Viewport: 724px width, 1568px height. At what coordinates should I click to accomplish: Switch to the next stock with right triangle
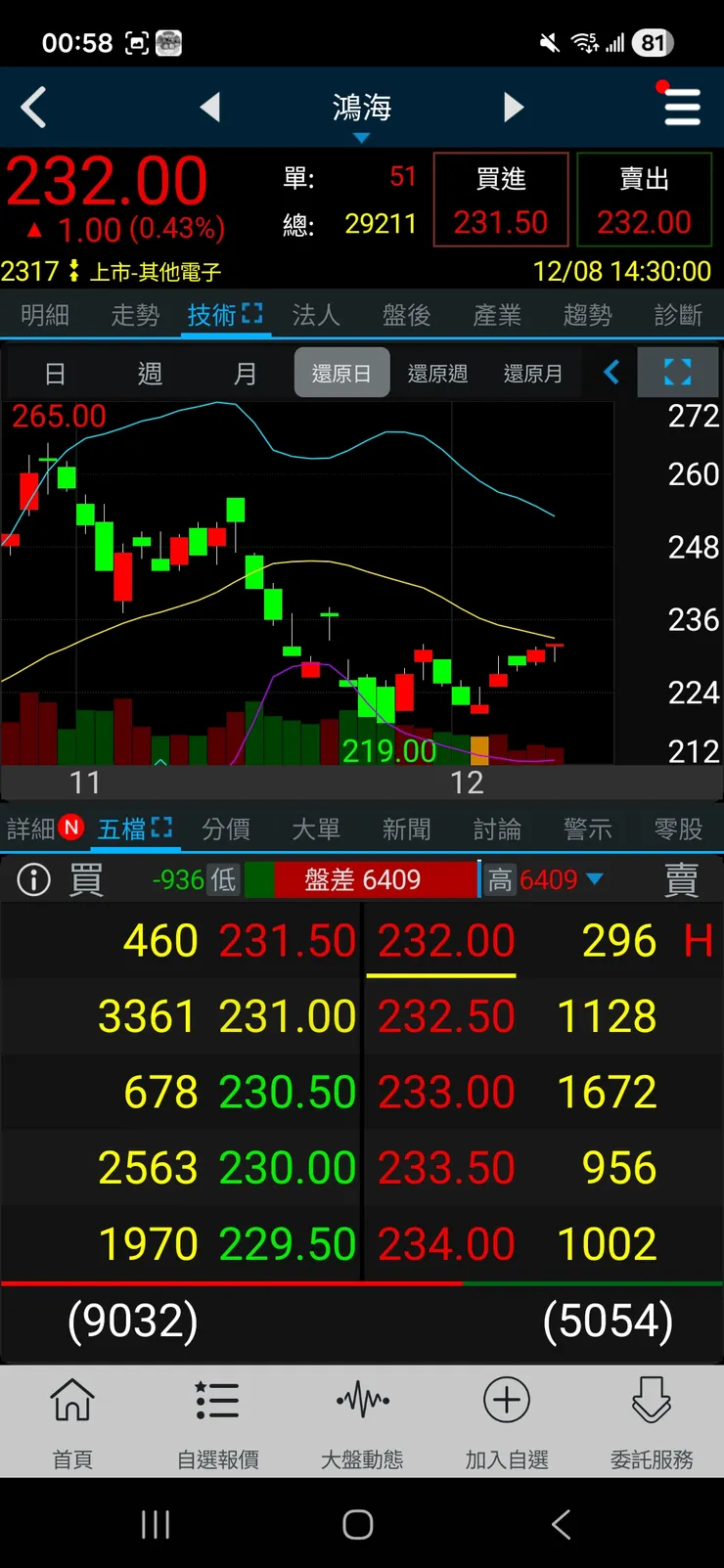(514, 107)
